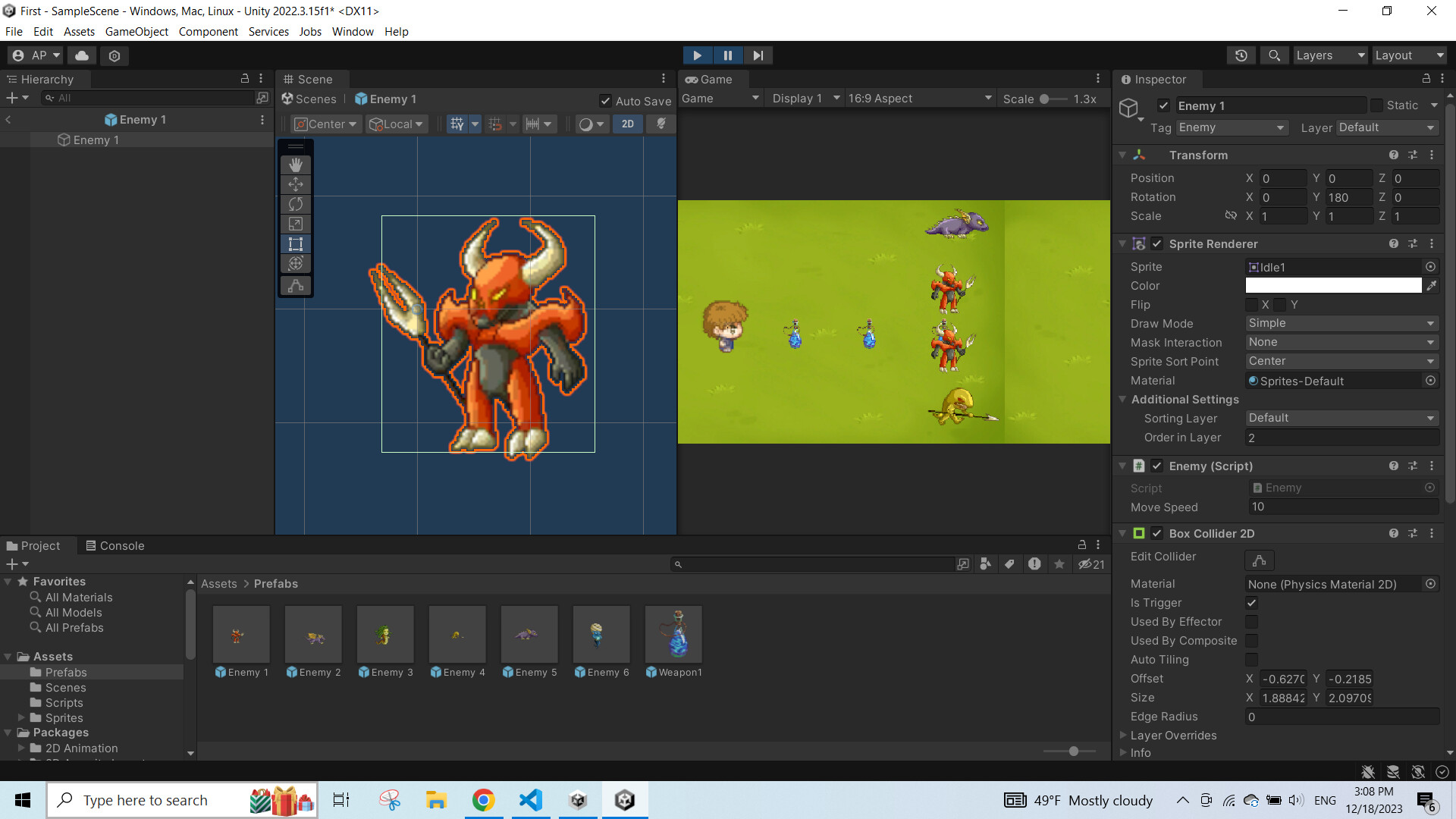This screenshot has width=1456, height=819.
Task: Switch orientation with the Local button
Action: (396, 124)
